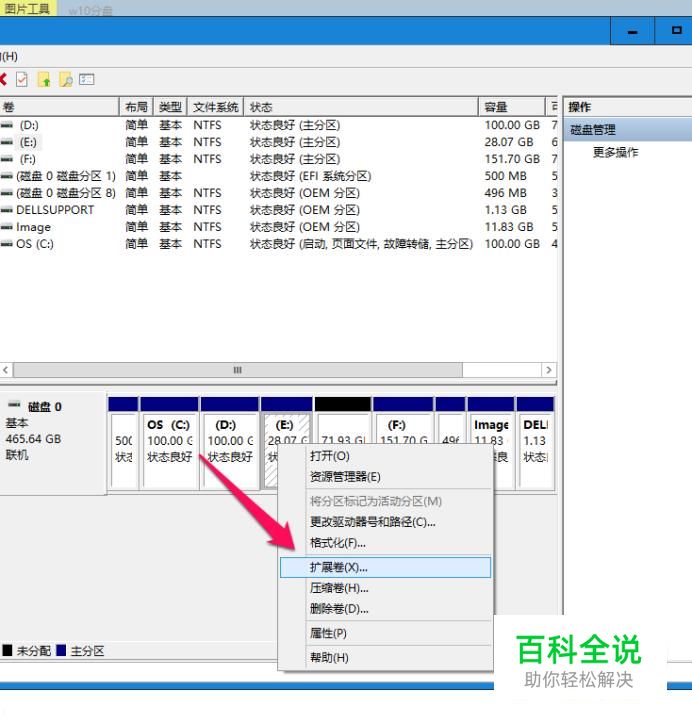Click the 28.07 GB capacity cell for (E:)
Screen dimensions: 692x724
(x=509, y=142)
